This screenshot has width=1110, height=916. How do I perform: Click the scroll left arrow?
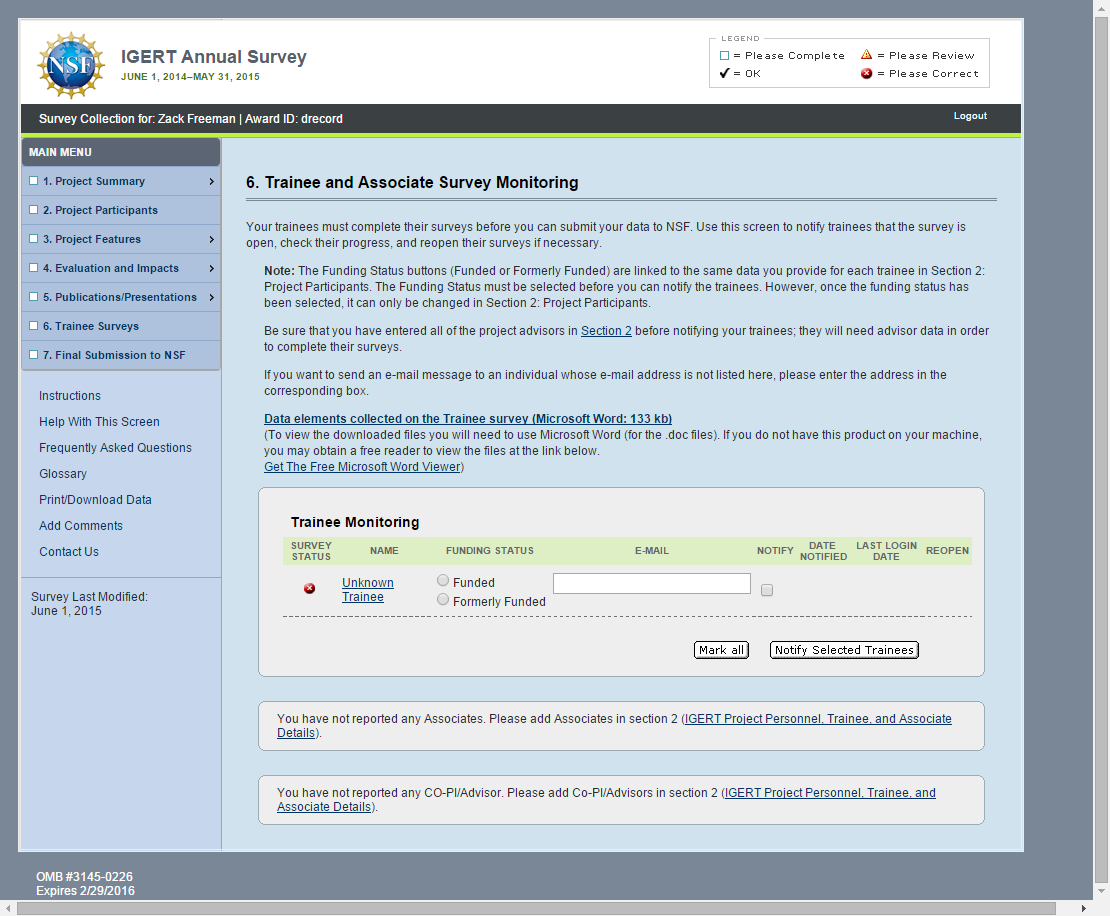[x=8, y=908]
